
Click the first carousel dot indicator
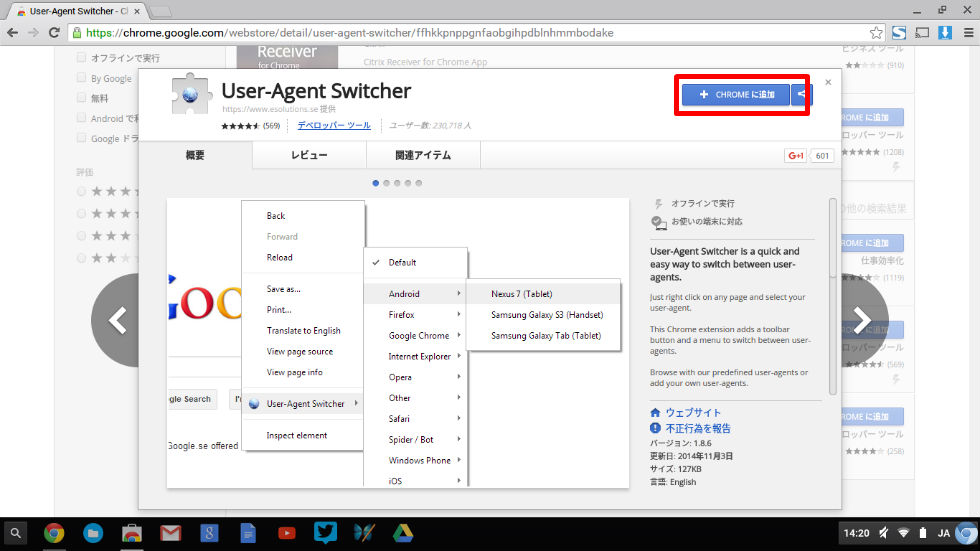(x=376, y=183)
